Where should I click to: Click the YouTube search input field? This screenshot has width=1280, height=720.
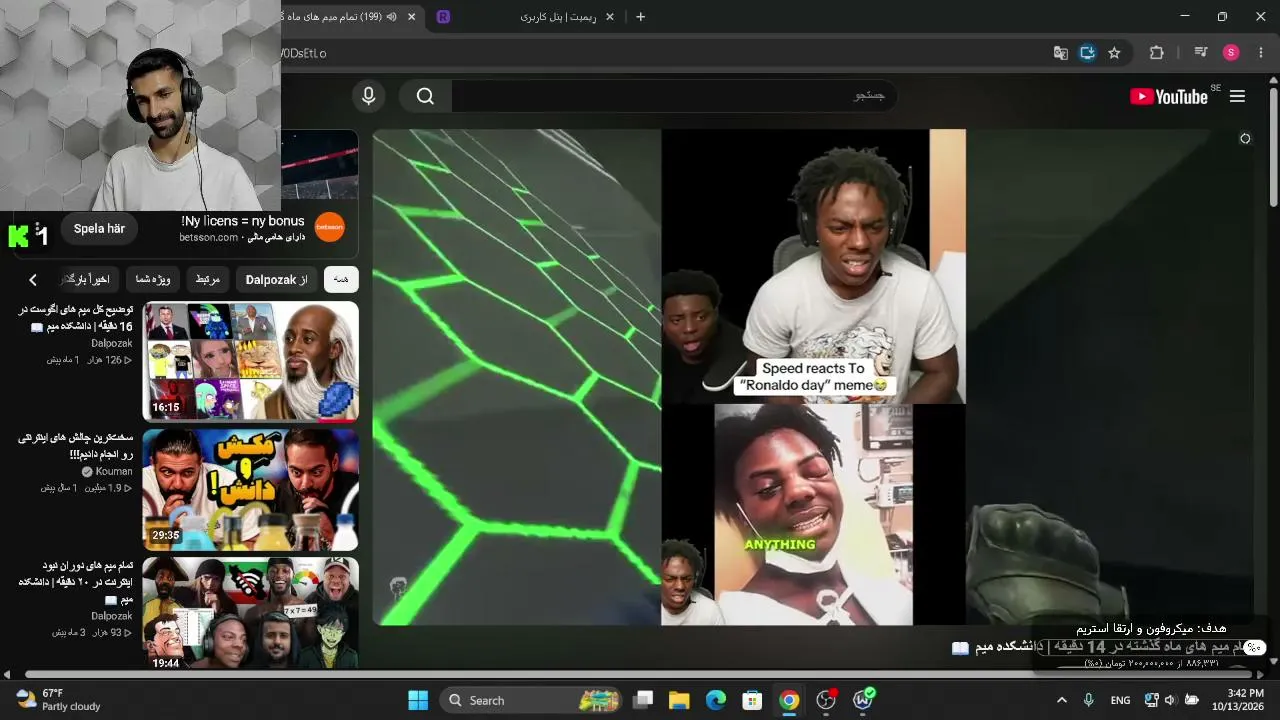(x=674, y=96)
